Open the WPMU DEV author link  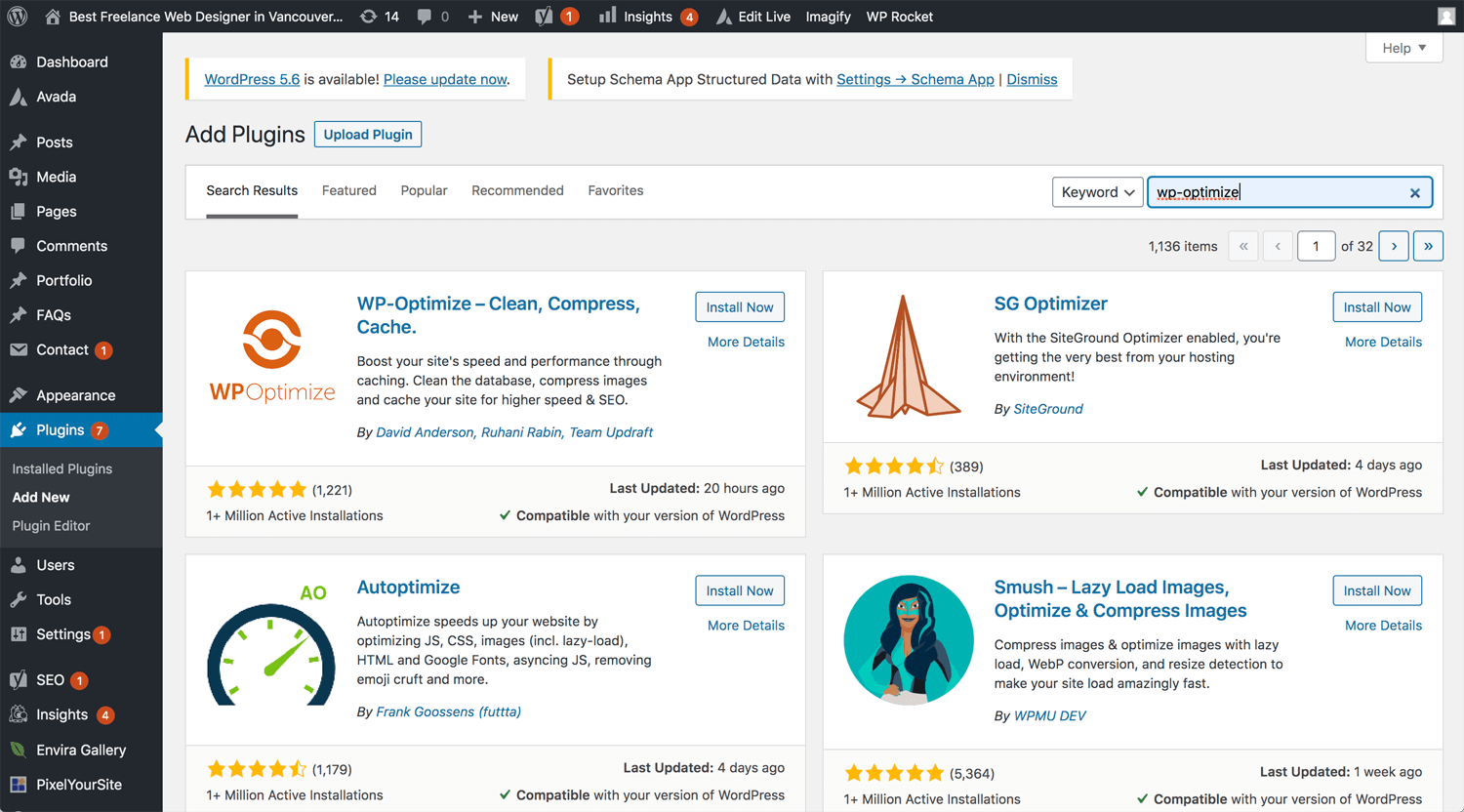tap(1050, 715)
